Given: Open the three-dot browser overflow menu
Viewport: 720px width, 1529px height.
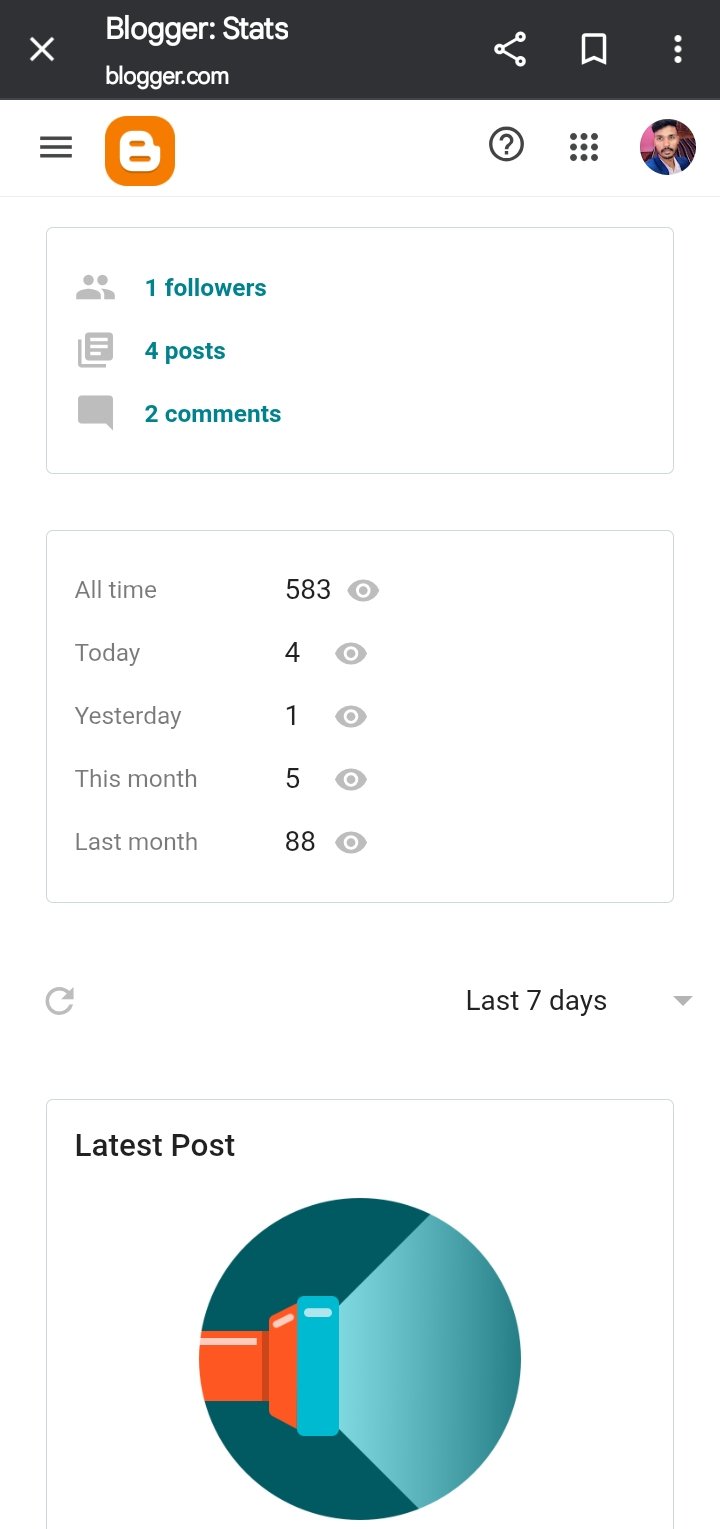Looking at the screenshot, I should pyautogui.click(x=678, y=49).
